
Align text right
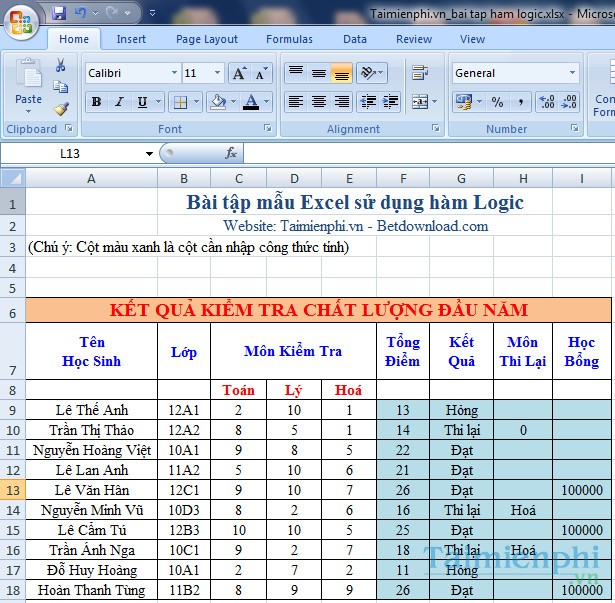tap(342, 102)
